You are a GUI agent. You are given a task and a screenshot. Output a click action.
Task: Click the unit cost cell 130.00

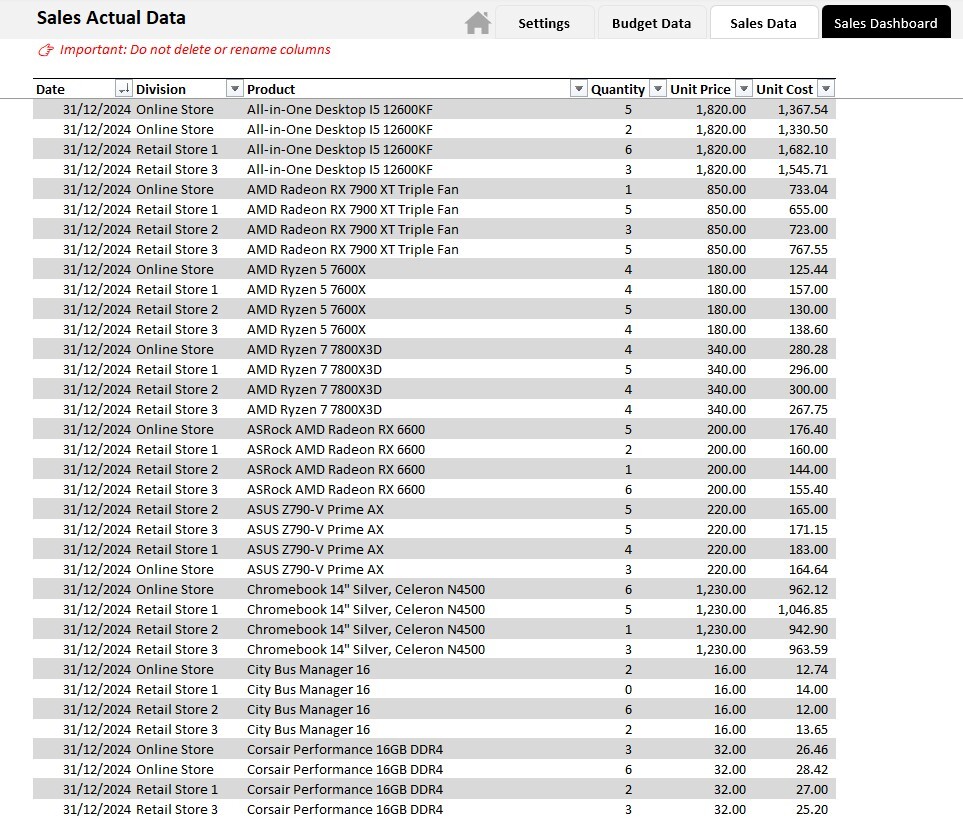pos(808,310)
